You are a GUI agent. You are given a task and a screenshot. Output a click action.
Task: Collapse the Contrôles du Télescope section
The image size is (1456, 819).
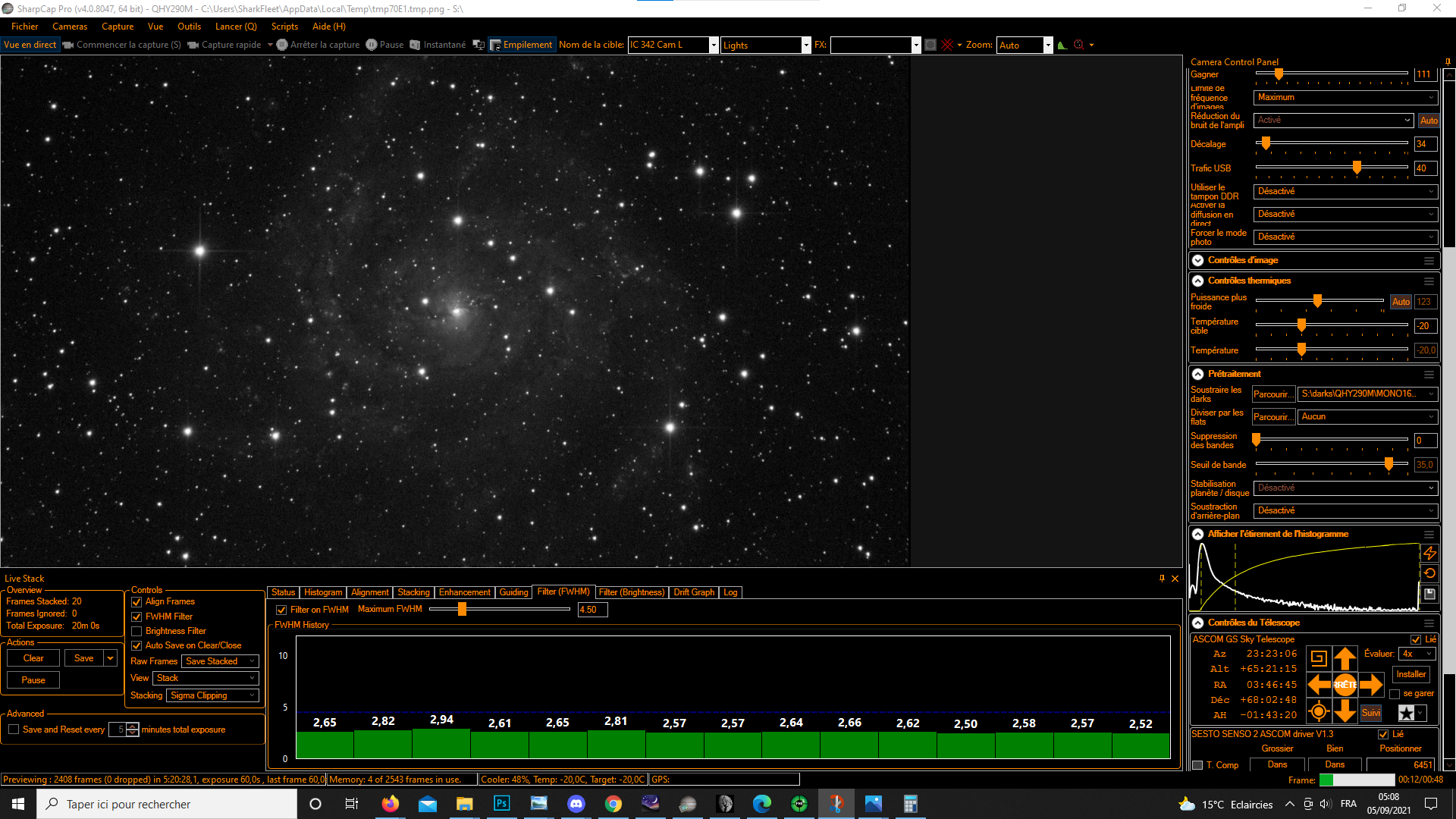coord(1197,623)
